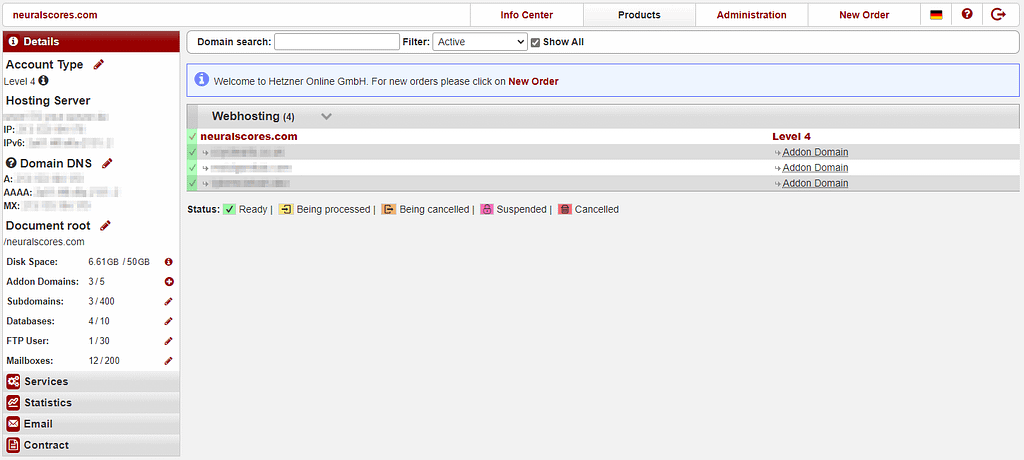Open the Filter dropdown set to Active

click(x=479, y=42)
